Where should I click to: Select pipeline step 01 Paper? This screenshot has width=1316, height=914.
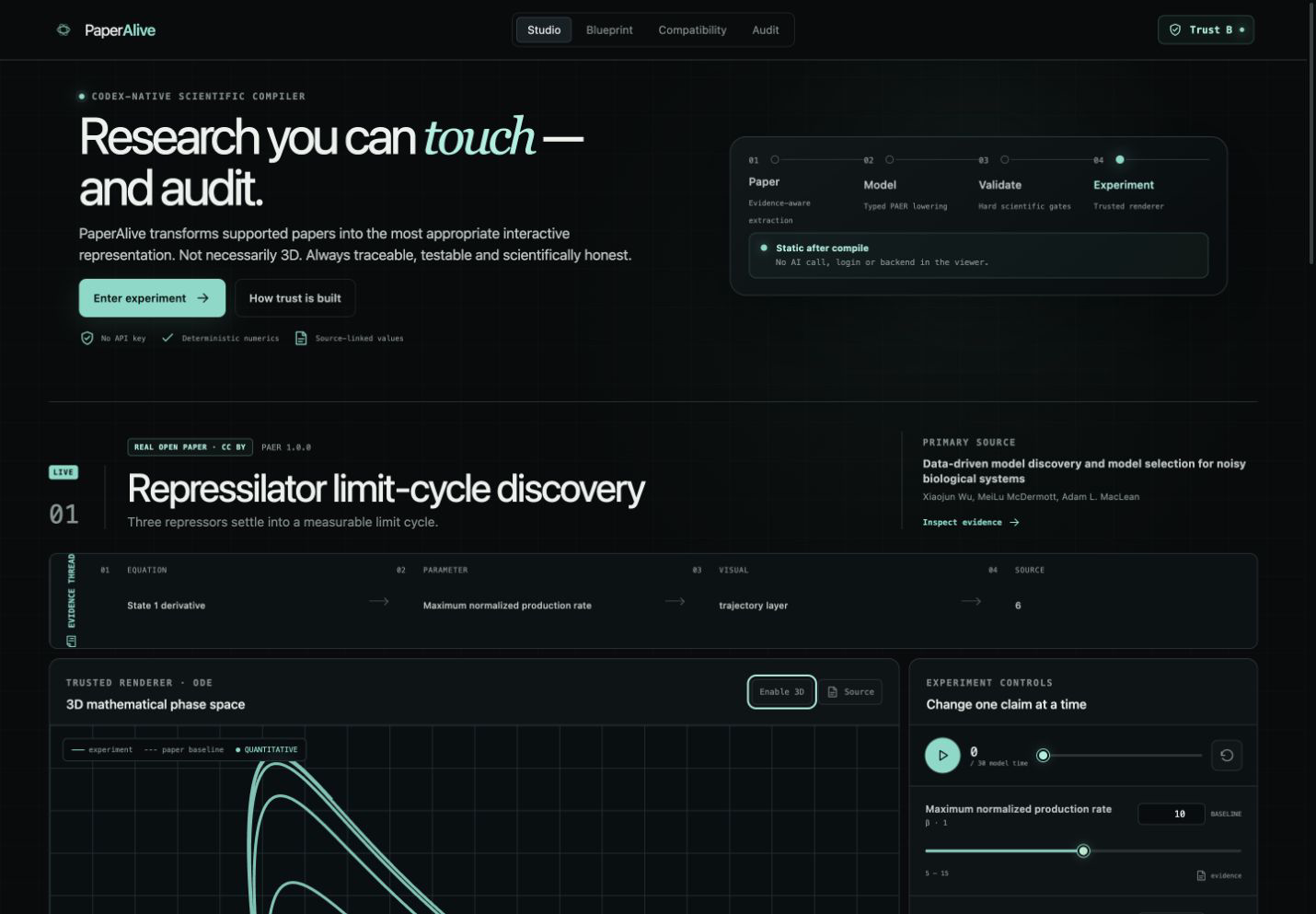[x=764, y=182]
